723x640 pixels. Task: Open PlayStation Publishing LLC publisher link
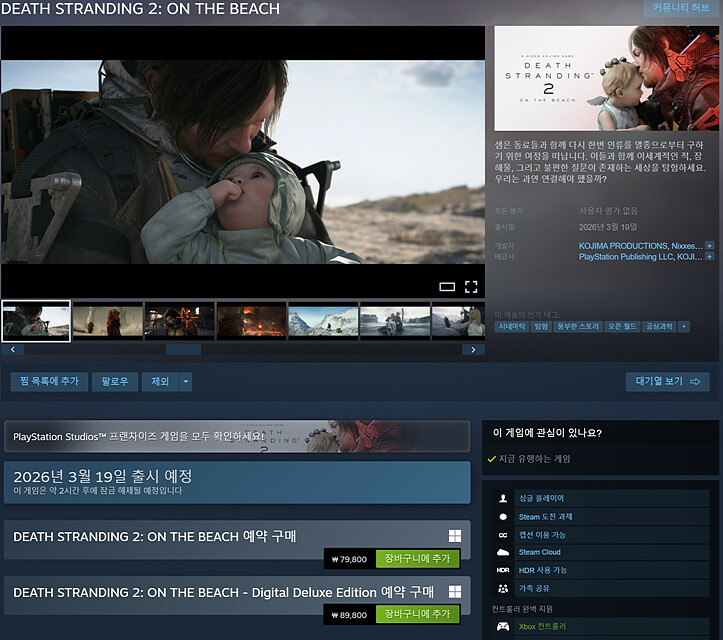pyautogui.click(x=626, y=257)
